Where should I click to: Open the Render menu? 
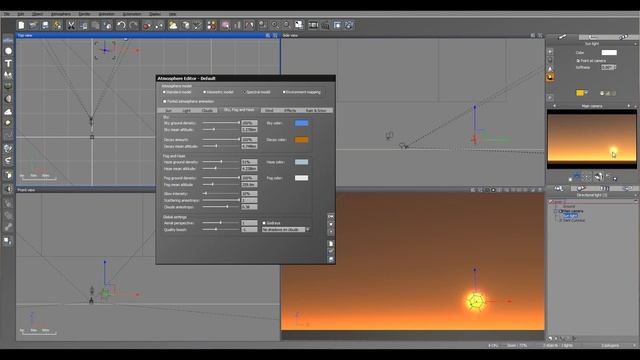tap(84, 14)
